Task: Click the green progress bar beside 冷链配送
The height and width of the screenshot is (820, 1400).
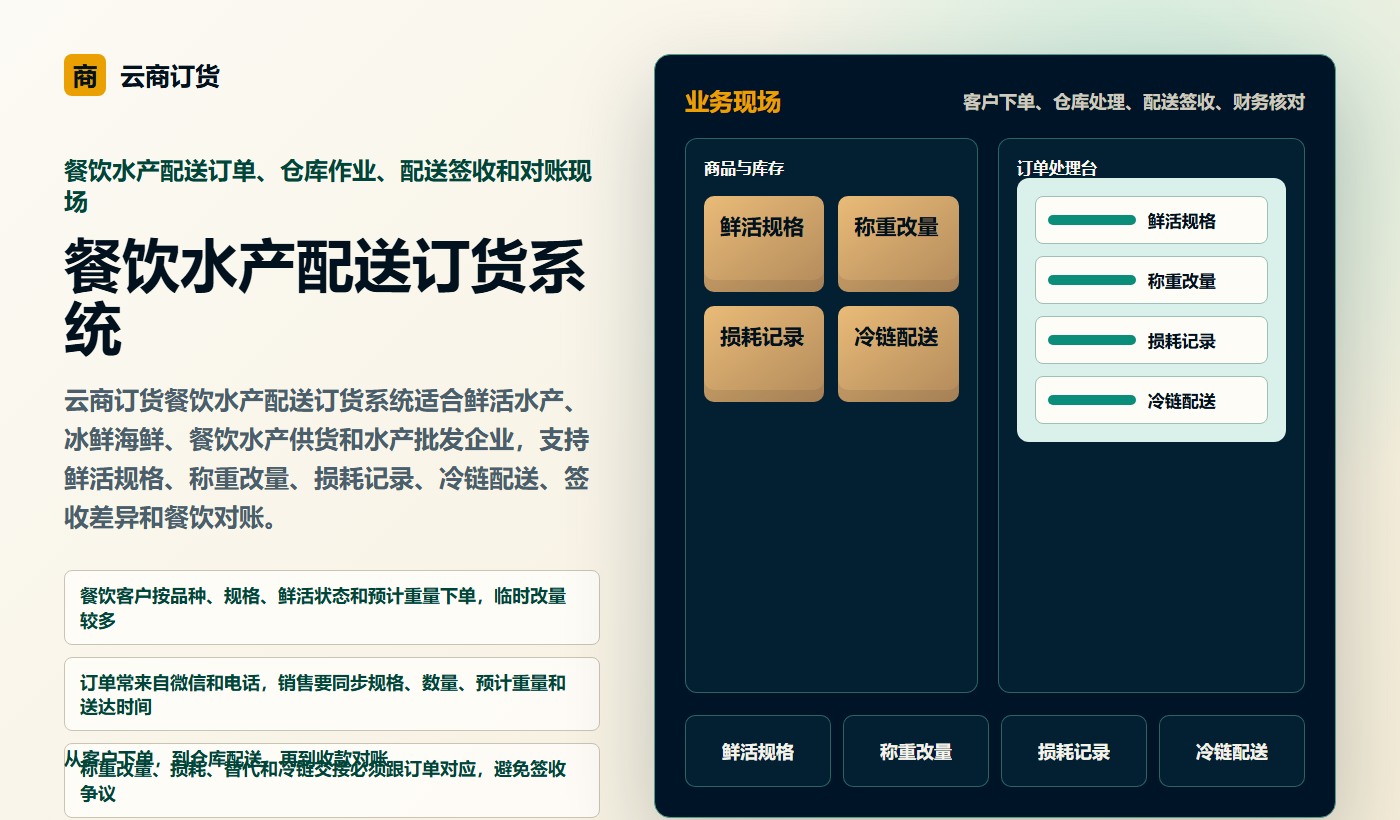Action: click(1092, 400)
